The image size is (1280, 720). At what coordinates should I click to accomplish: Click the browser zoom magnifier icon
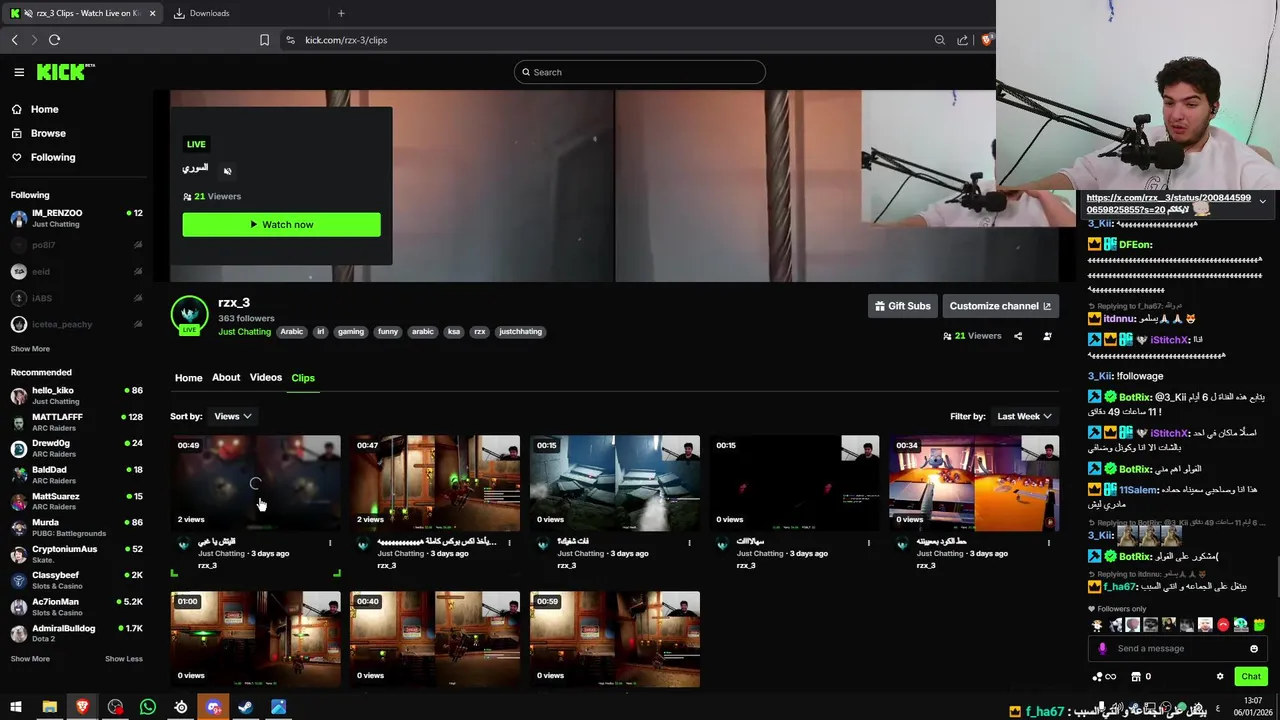point(940,40)
